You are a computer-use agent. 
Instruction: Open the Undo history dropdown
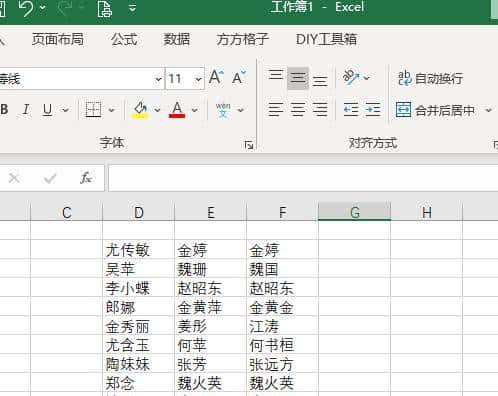point(43,7)
